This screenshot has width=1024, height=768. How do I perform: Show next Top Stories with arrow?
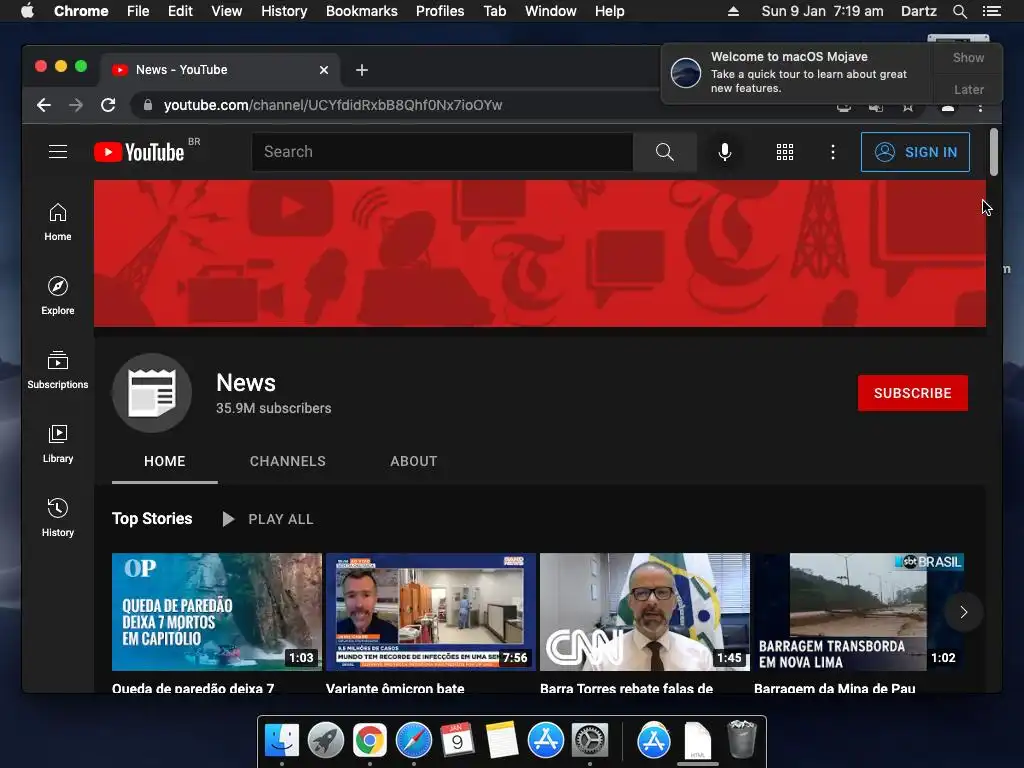tap(963, 612)
